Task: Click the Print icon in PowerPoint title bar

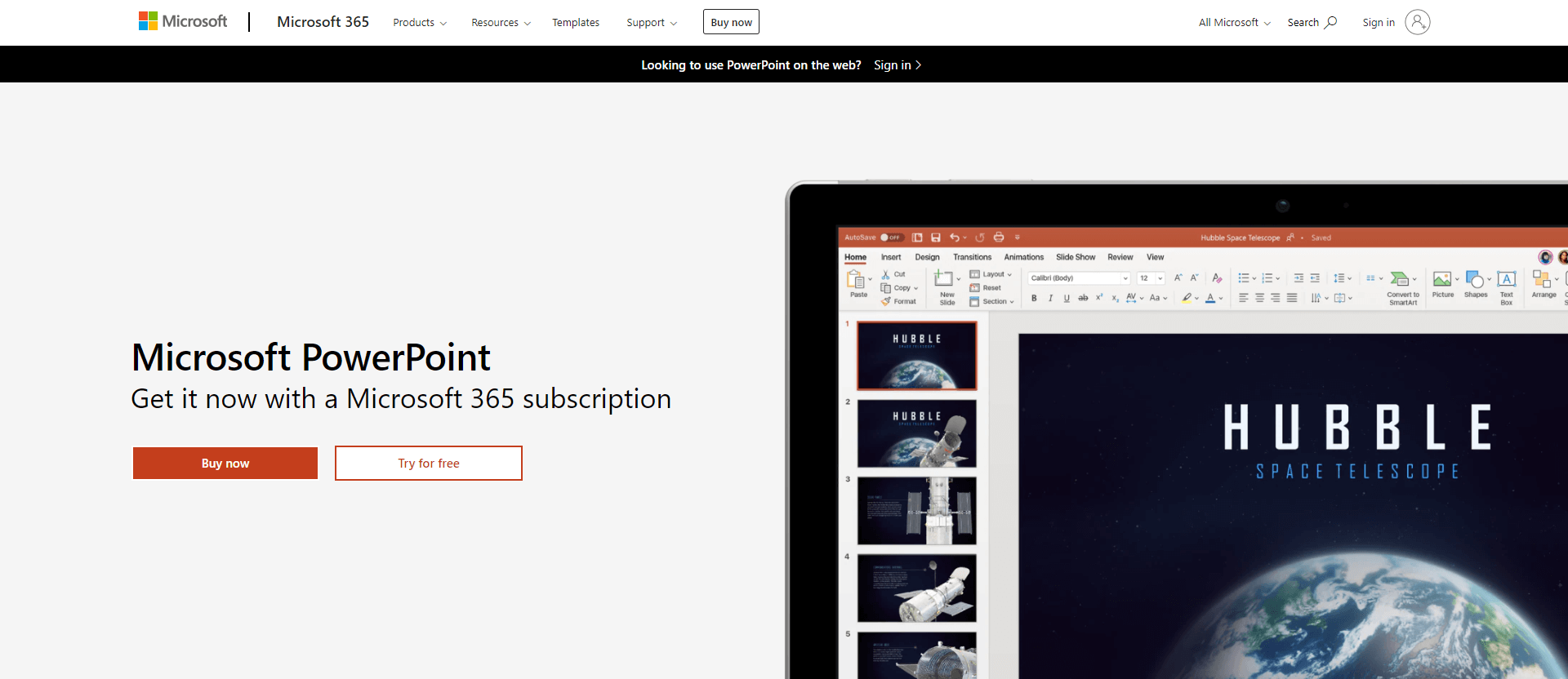Action: point(998,237)
